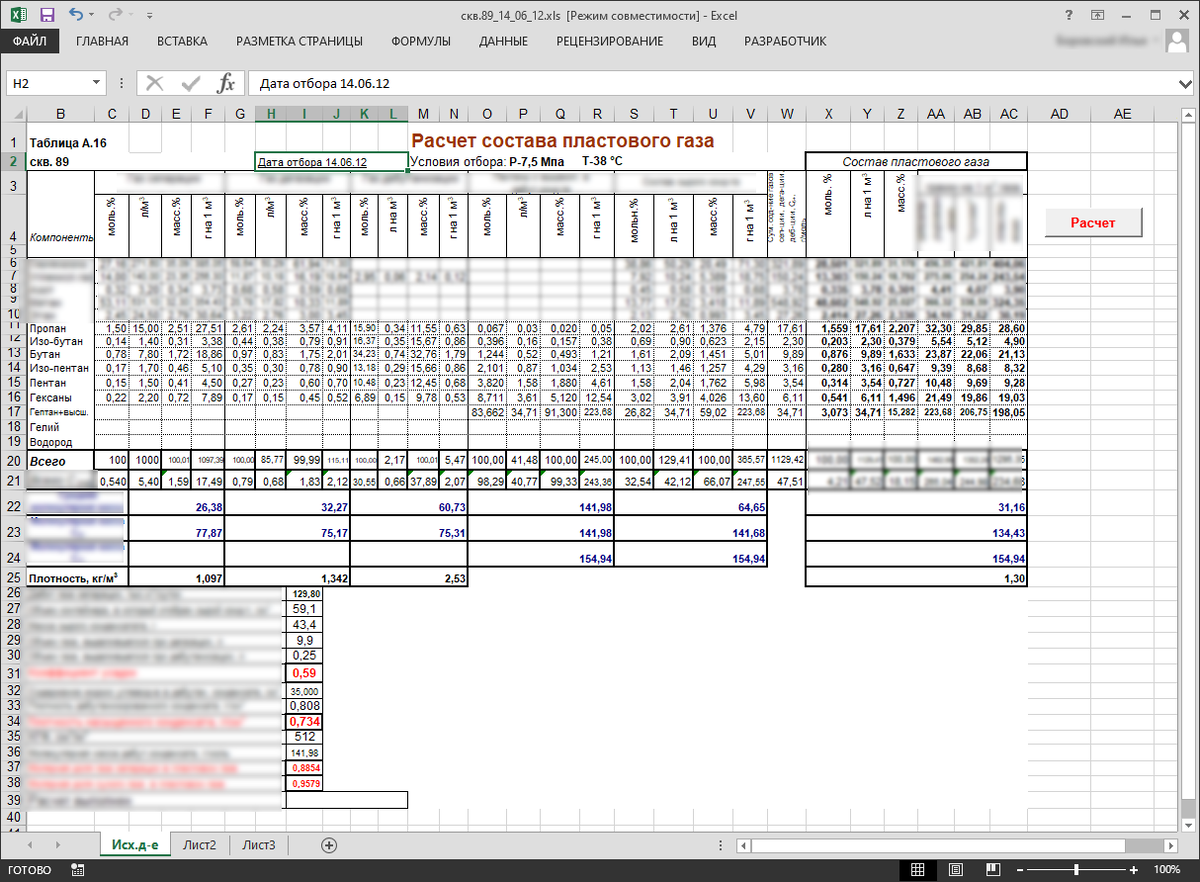The height and width of the screenshot is (882, 1200).
Task: Click the Ribbon Display Options icon
Action: point(1098,15)
